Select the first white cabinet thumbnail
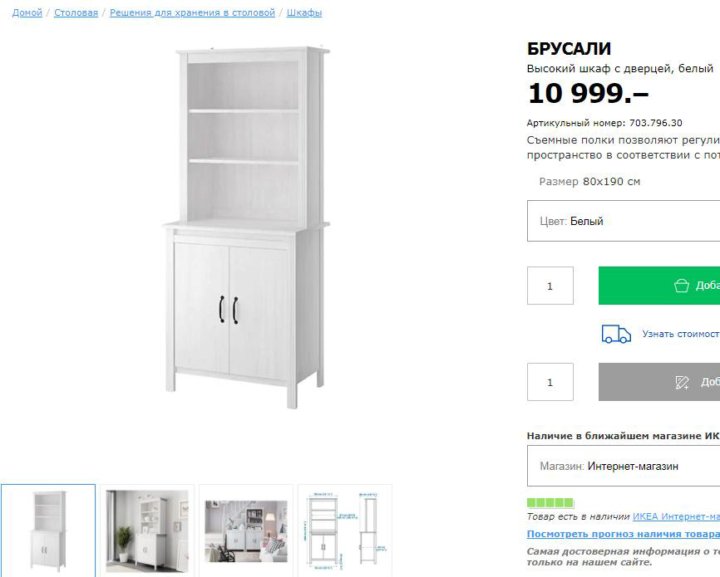 click(x=48, y=530)
